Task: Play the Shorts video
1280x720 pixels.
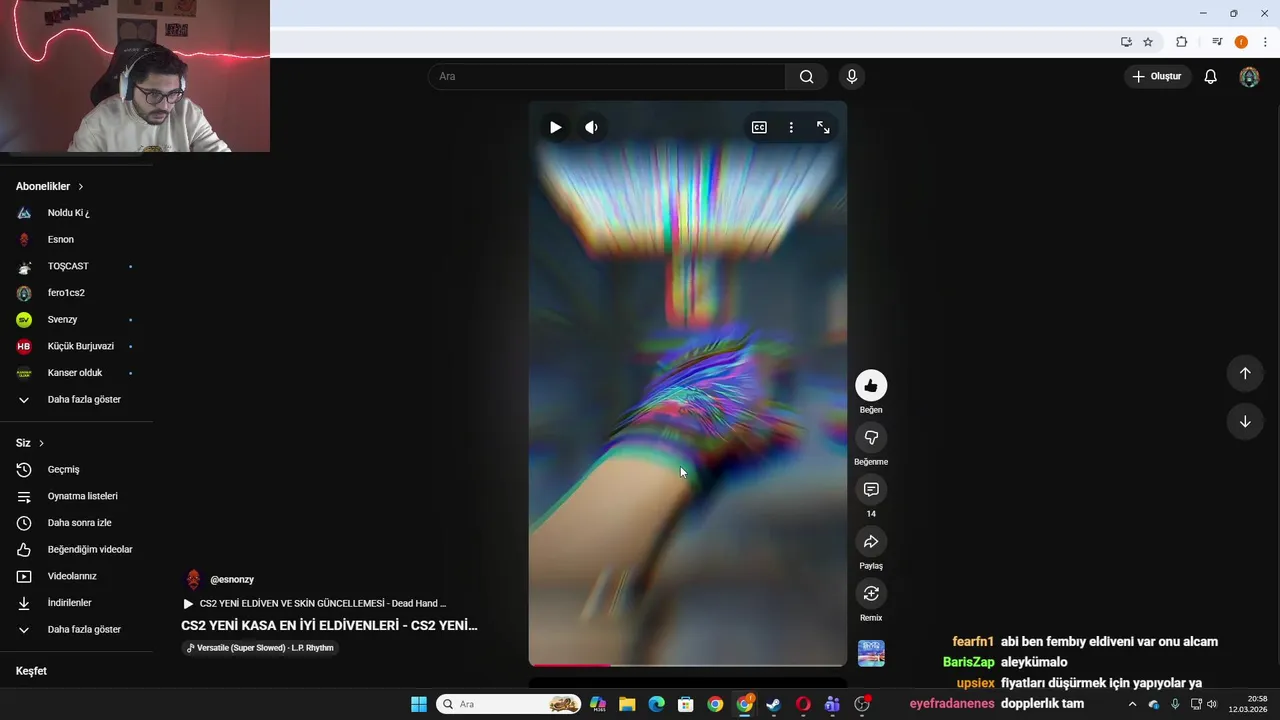Action: [555, 127]
